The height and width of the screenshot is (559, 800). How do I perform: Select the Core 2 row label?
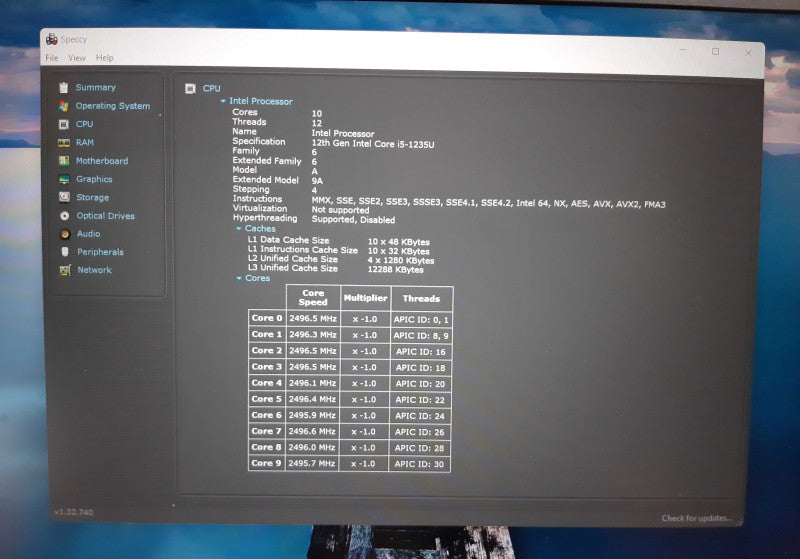267,351
